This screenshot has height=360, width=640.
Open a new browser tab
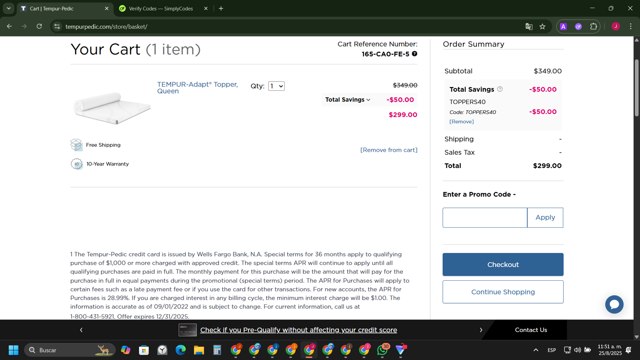click(221, 8)
